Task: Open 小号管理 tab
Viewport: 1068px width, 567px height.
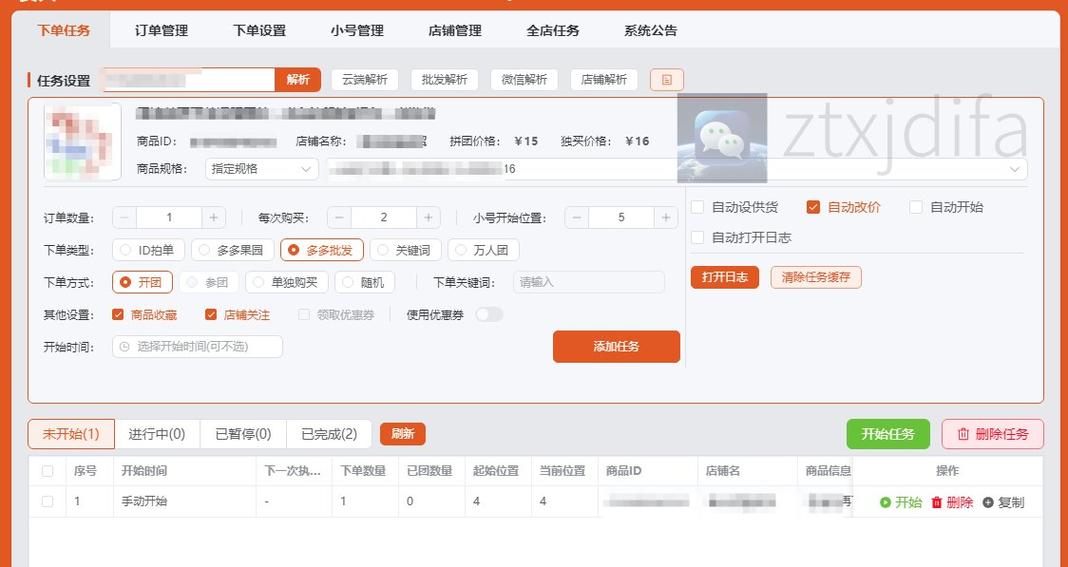Action: coord(357,31)
